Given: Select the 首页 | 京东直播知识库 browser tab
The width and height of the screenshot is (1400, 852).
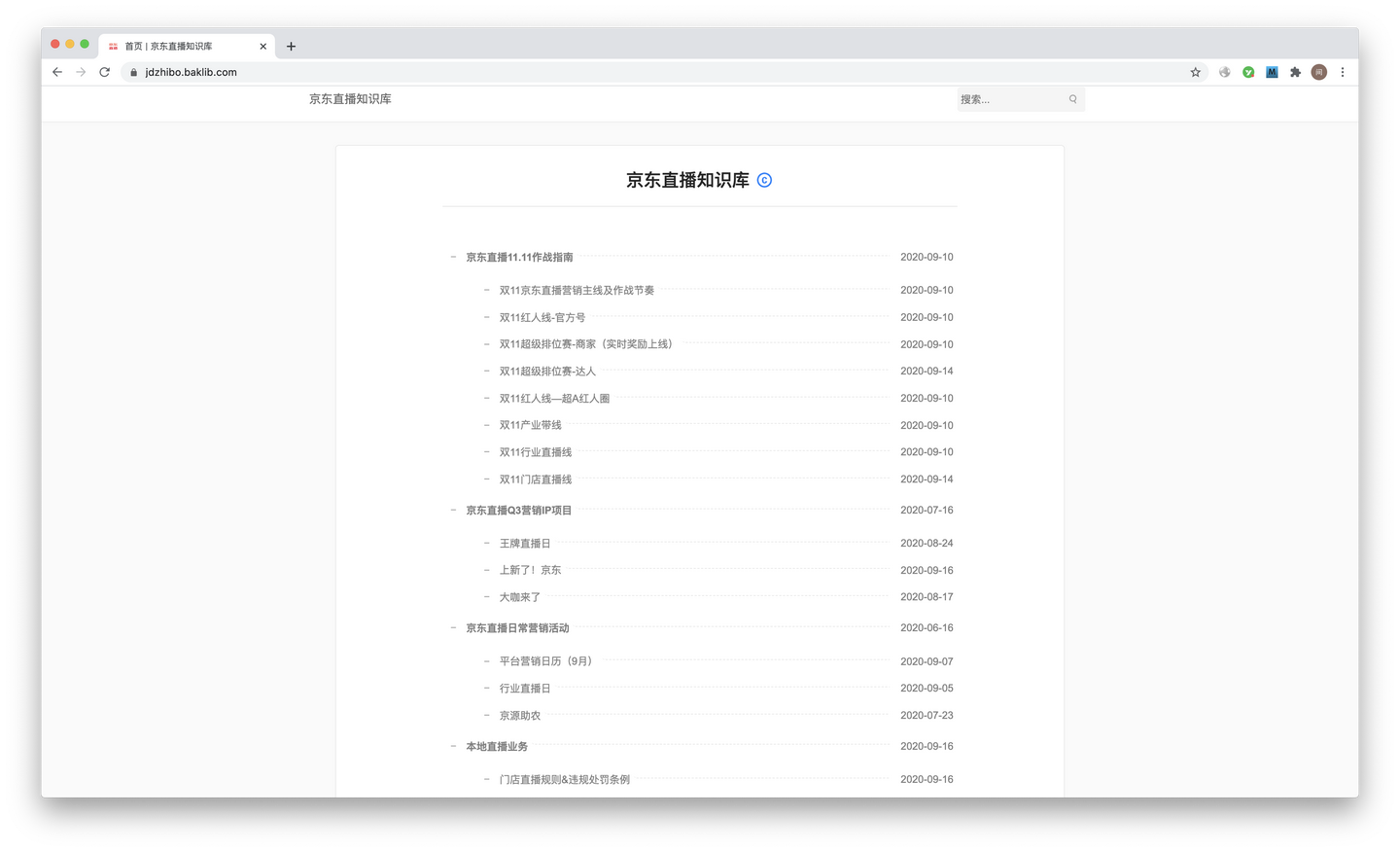Looking at the screenshot, I should (x=187, y=46).
